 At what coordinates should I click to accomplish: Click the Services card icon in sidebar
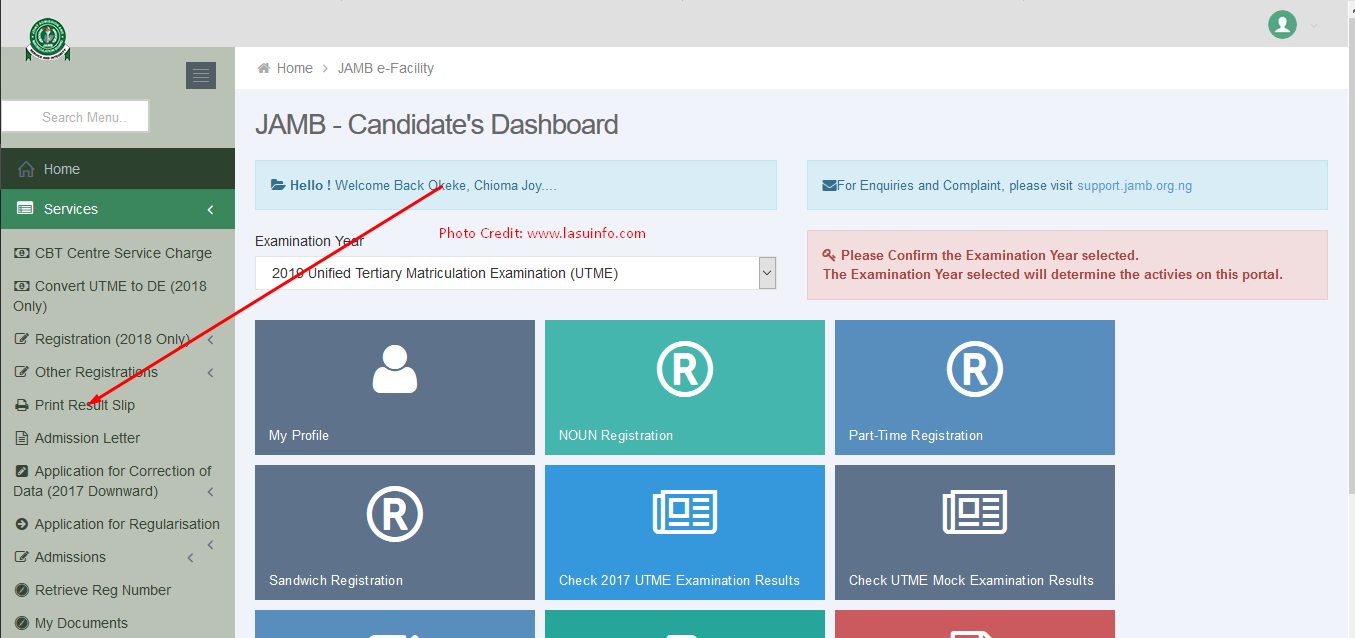26,209
